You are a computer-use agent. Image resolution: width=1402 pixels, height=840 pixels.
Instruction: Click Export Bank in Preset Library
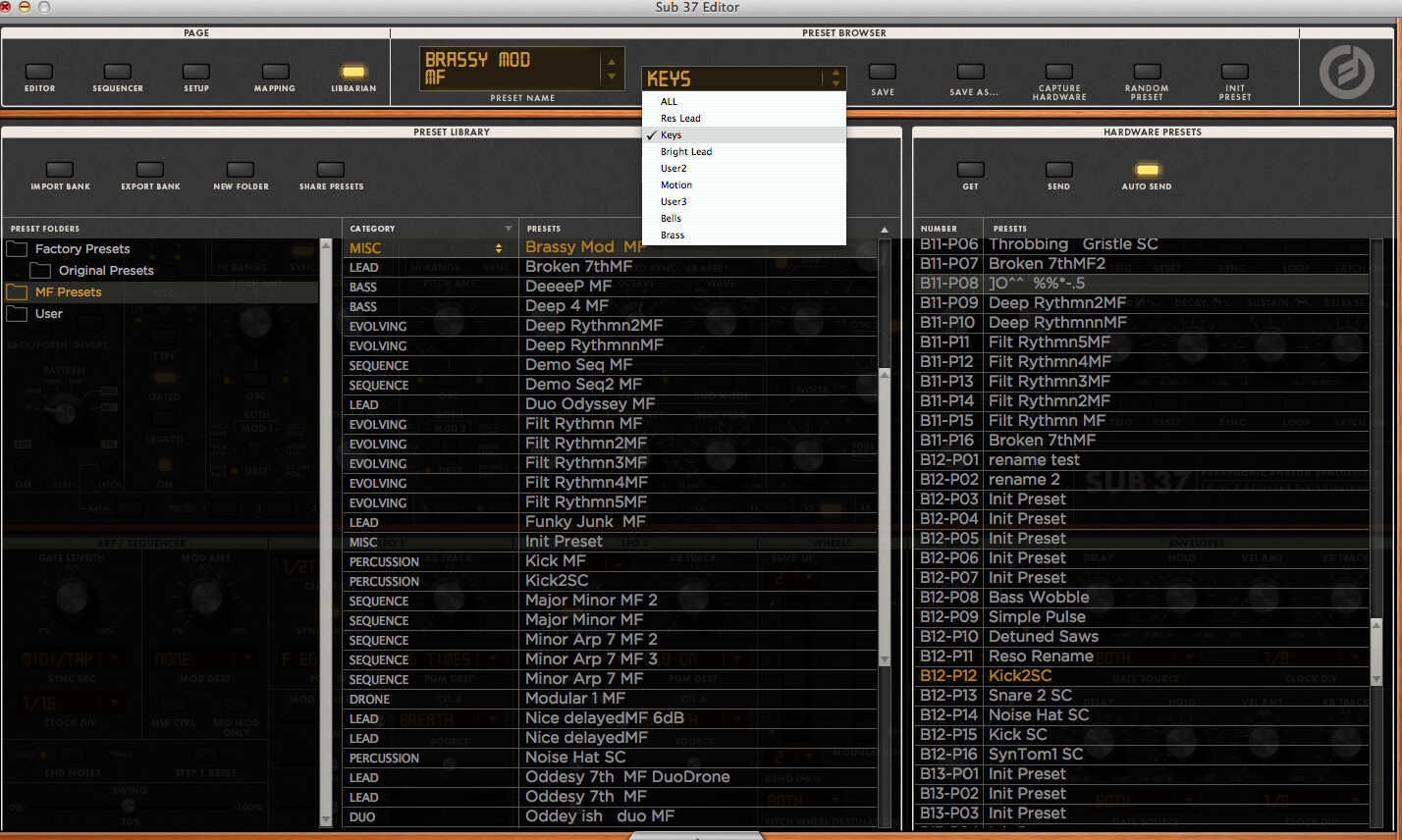[150, 170]
